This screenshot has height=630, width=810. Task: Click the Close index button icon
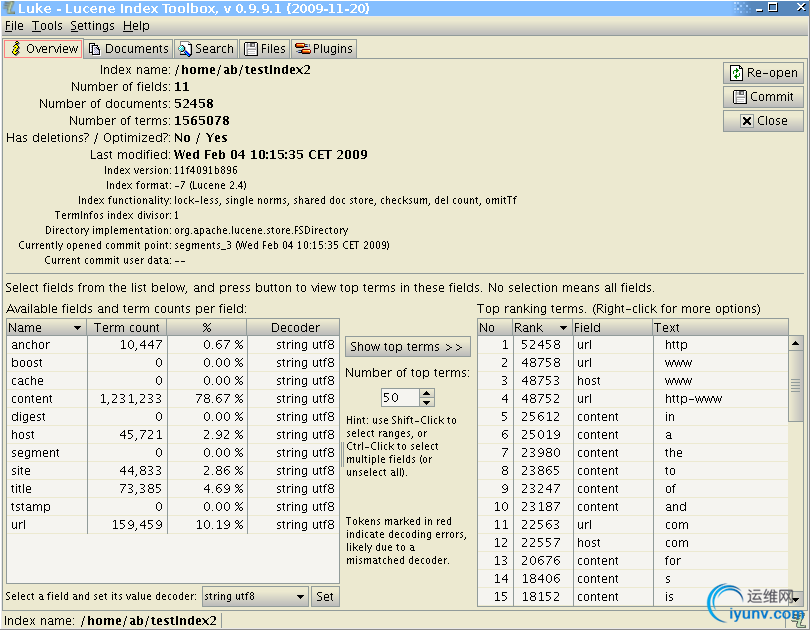(x=746, y=121)
